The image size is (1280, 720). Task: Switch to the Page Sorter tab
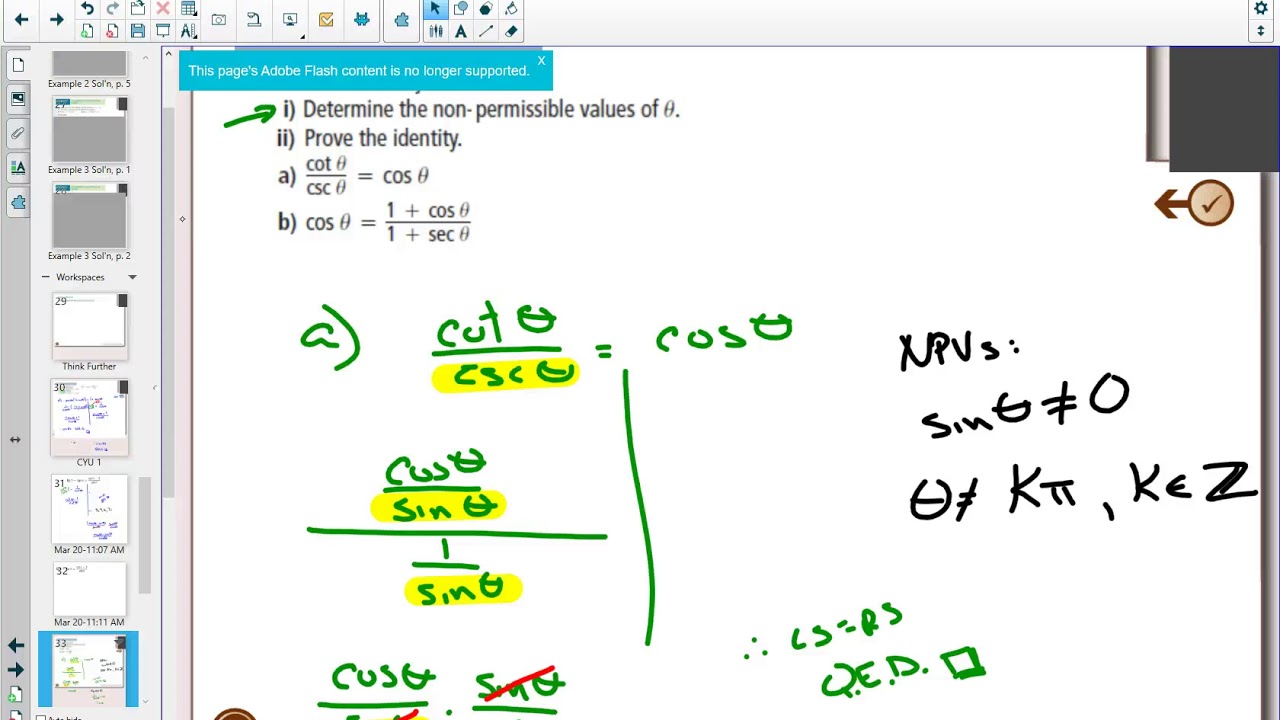tap(18, 65)
